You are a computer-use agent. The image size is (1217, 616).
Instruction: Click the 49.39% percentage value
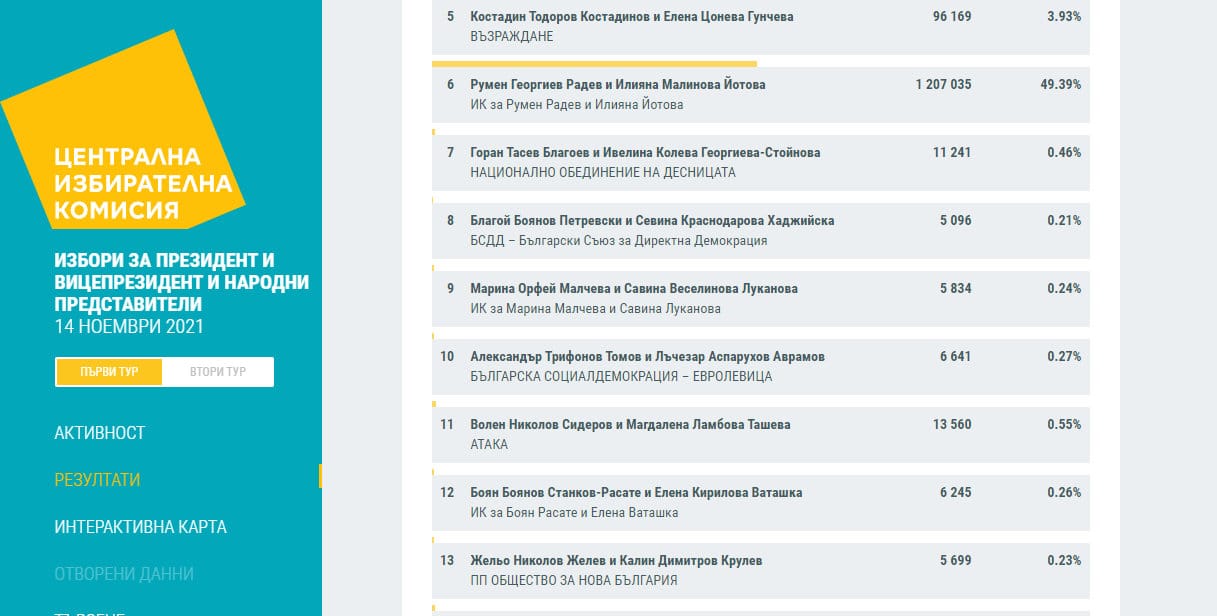point(1060,85)
